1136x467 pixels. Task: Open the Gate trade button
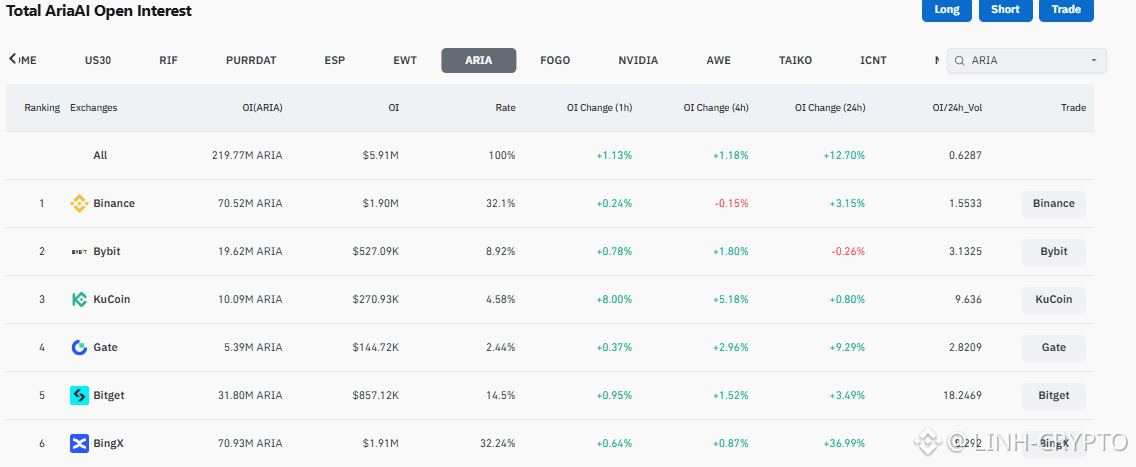[x=1053, y=348]
